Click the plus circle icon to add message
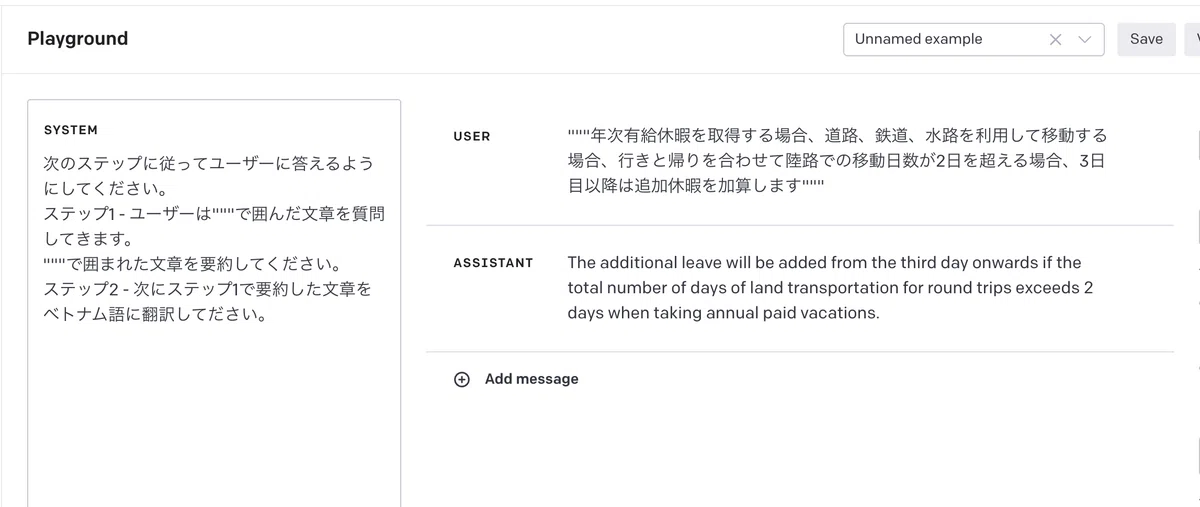 tap(461, 379)
